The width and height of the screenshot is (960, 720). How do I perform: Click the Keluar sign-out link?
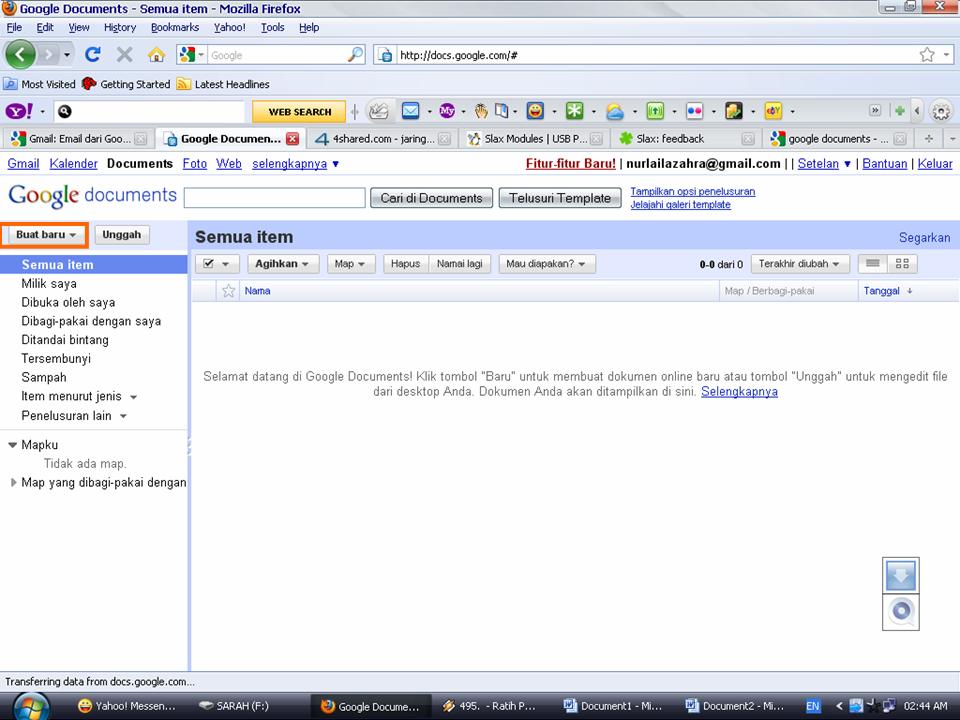point(935,163)
